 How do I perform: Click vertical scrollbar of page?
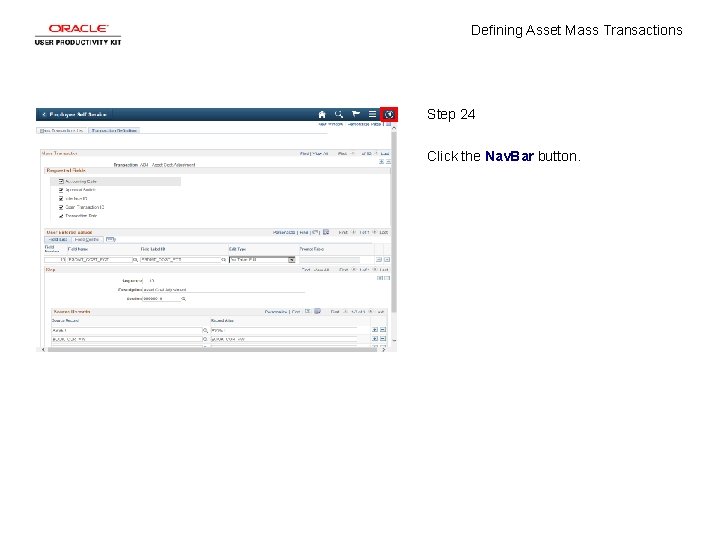click(394, 223)
